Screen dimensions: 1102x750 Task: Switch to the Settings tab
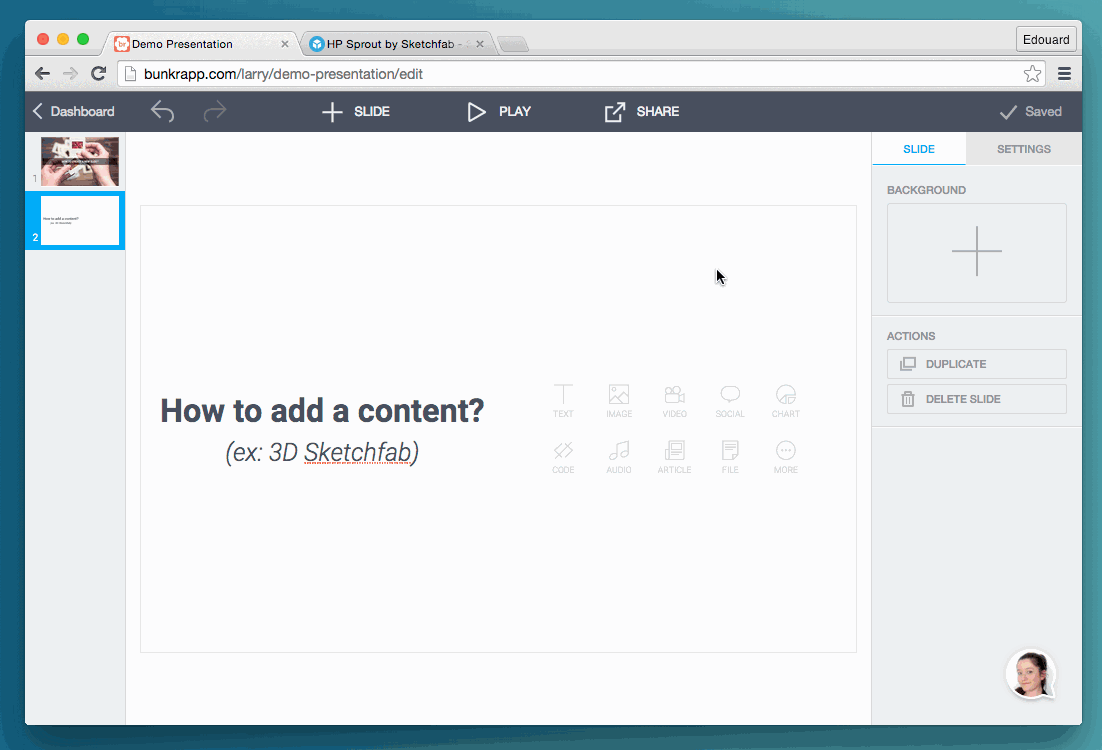[1023, 149]
